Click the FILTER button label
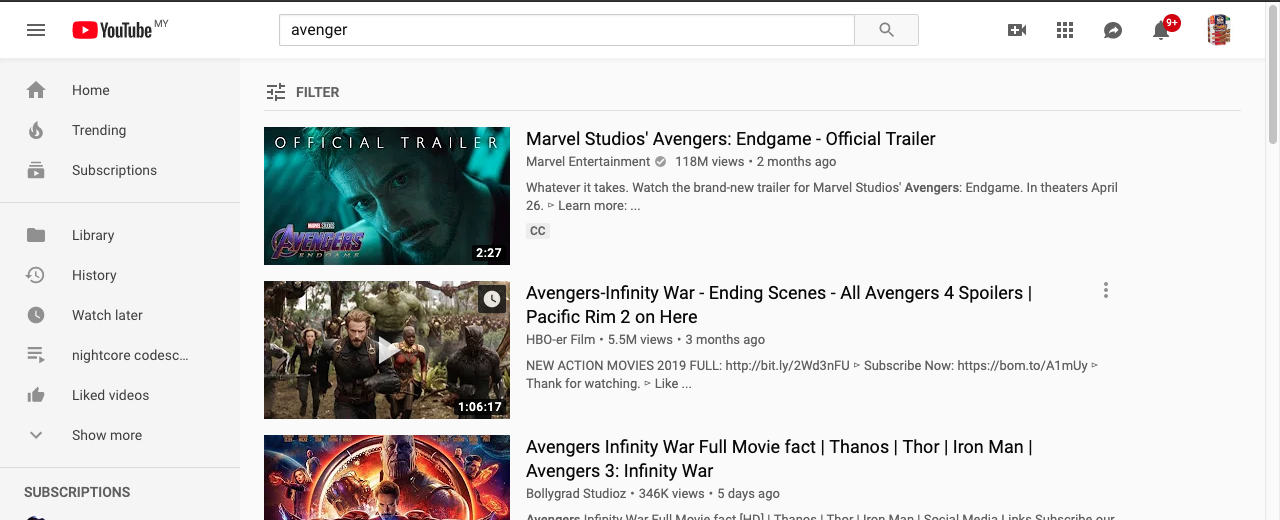Image resolution: width=1280 pixels, height=520 pixels. 318,92
